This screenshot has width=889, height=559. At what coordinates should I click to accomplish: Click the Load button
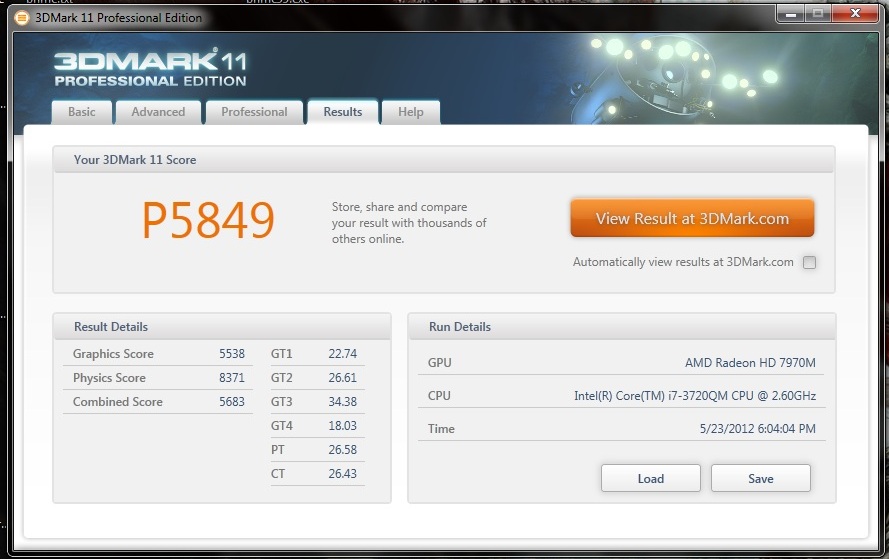pos(651,478)
